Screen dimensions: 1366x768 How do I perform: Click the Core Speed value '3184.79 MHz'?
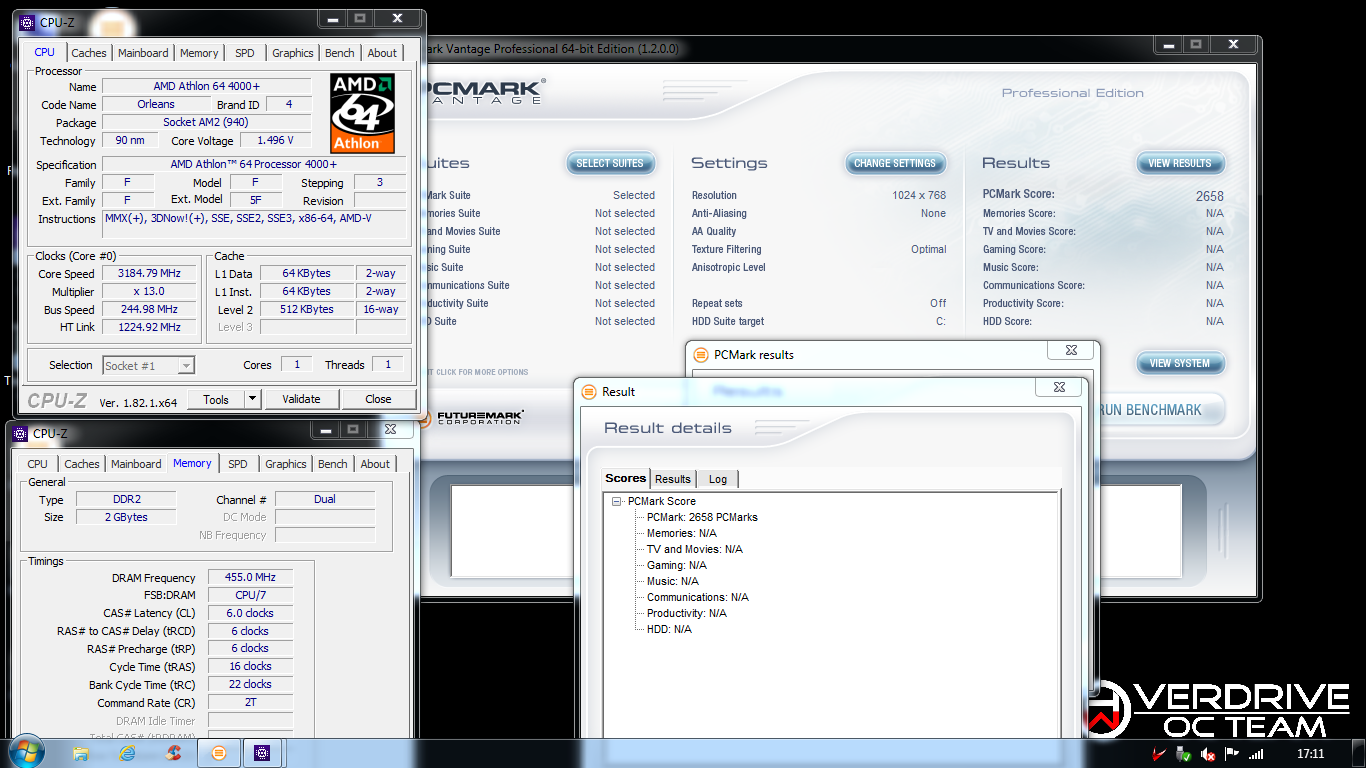[x=151, y=274]
